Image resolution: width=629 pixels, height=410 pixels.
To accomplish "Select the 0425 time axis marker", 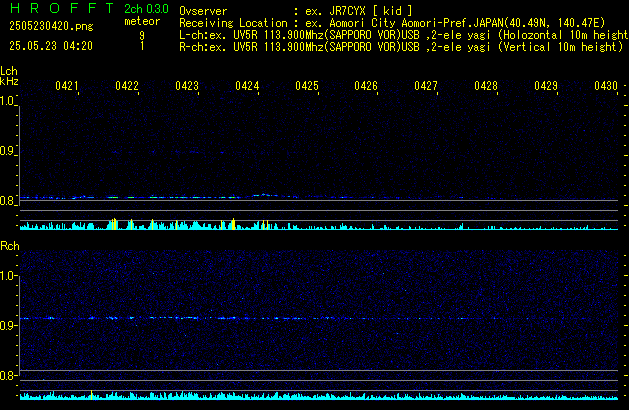I will point(307,86).
